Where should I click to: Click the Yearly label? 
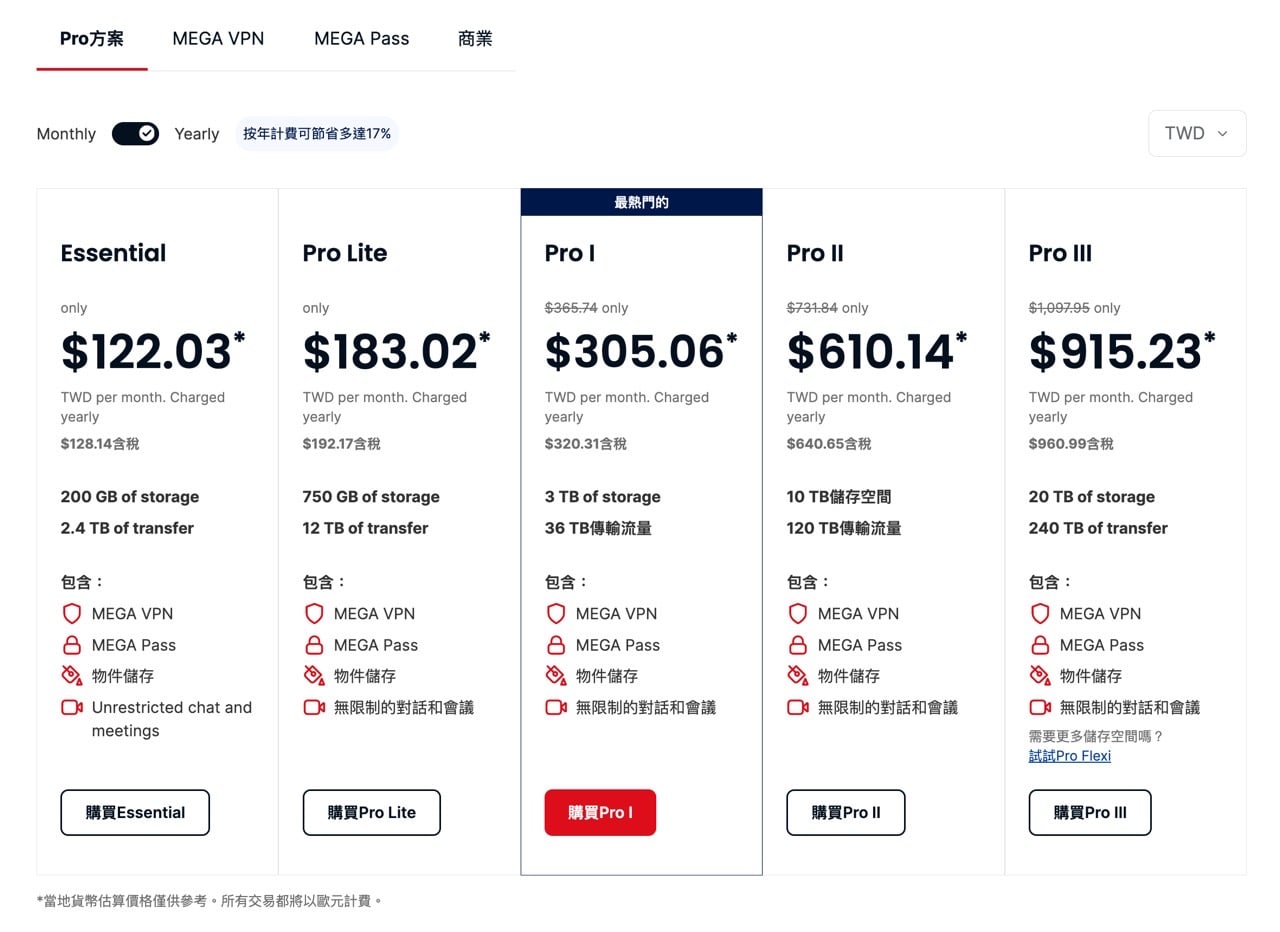[196, 134]
